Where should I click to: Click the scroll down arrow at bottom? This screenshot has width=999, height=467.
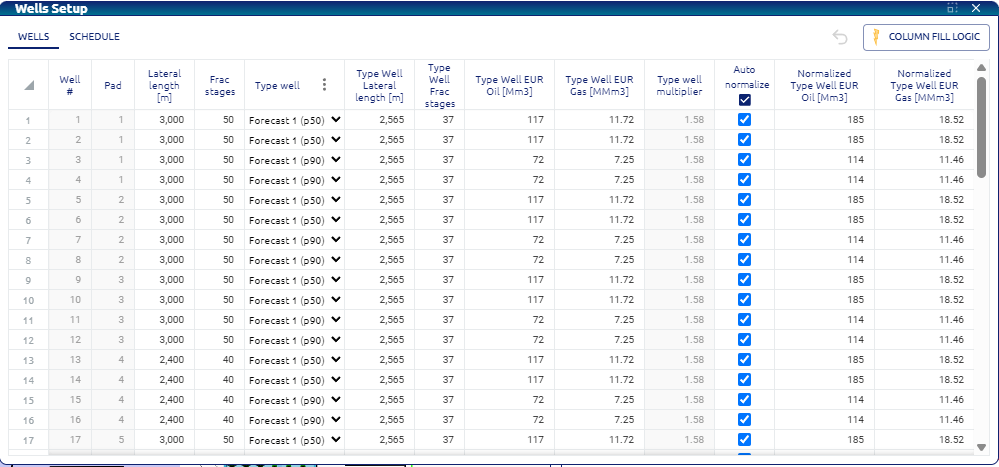point(982,447)
